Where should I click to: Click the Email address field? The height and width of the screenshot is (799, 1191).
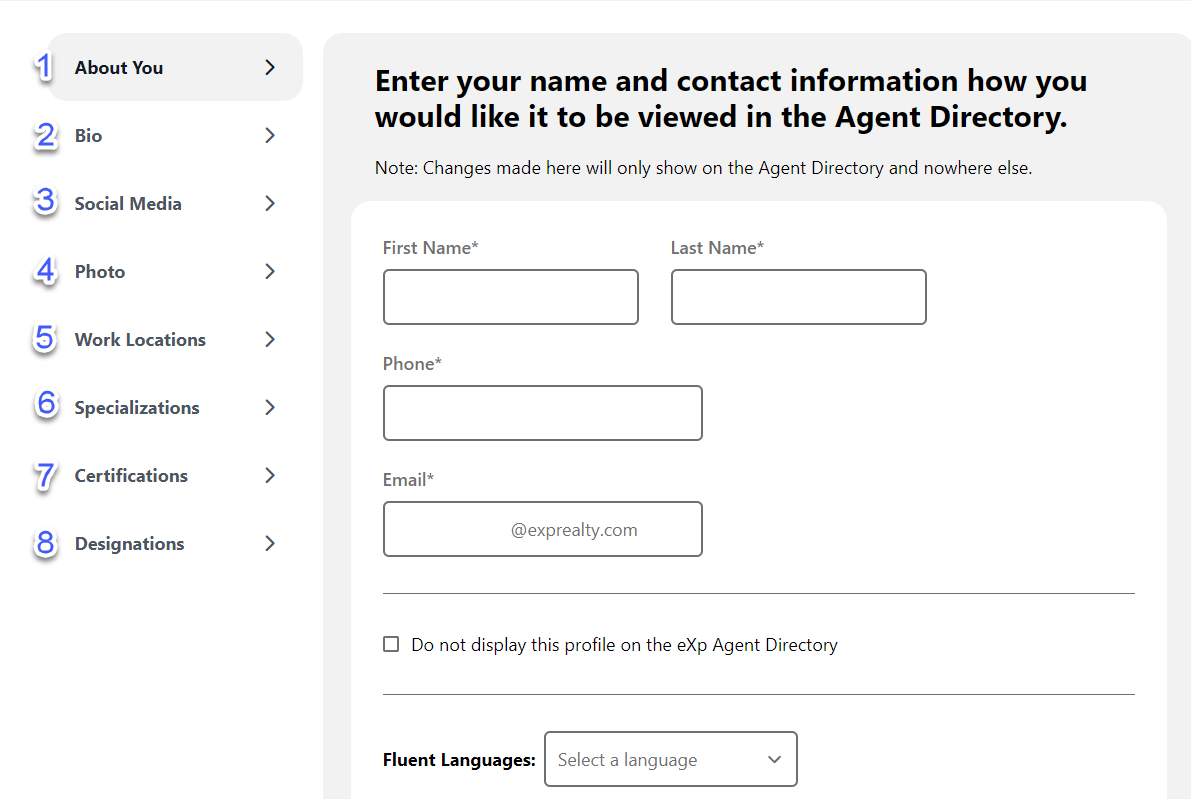click(x=542, y=529)
